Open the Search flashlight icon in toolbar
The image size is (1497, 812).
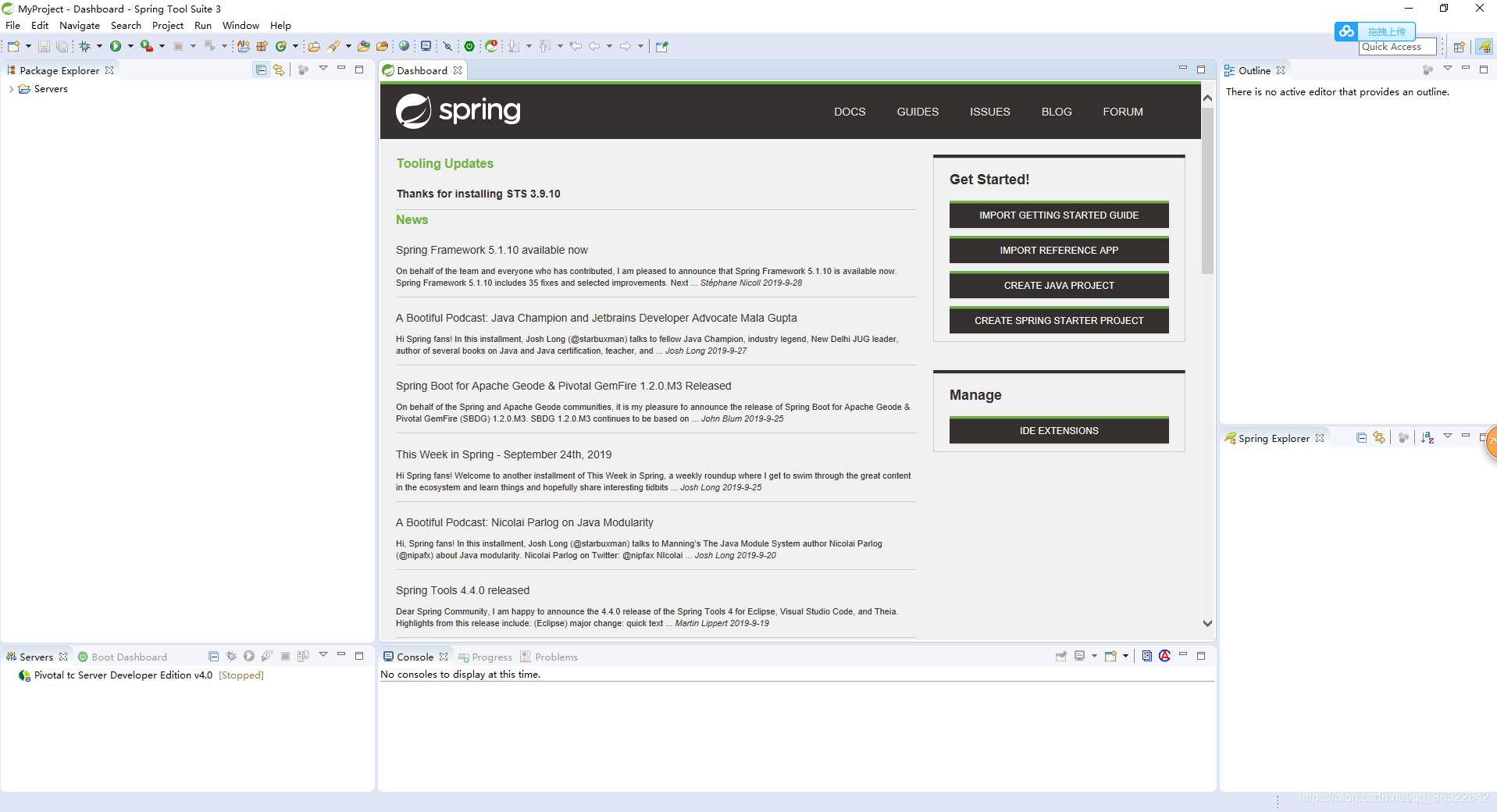tap(333, 46)
